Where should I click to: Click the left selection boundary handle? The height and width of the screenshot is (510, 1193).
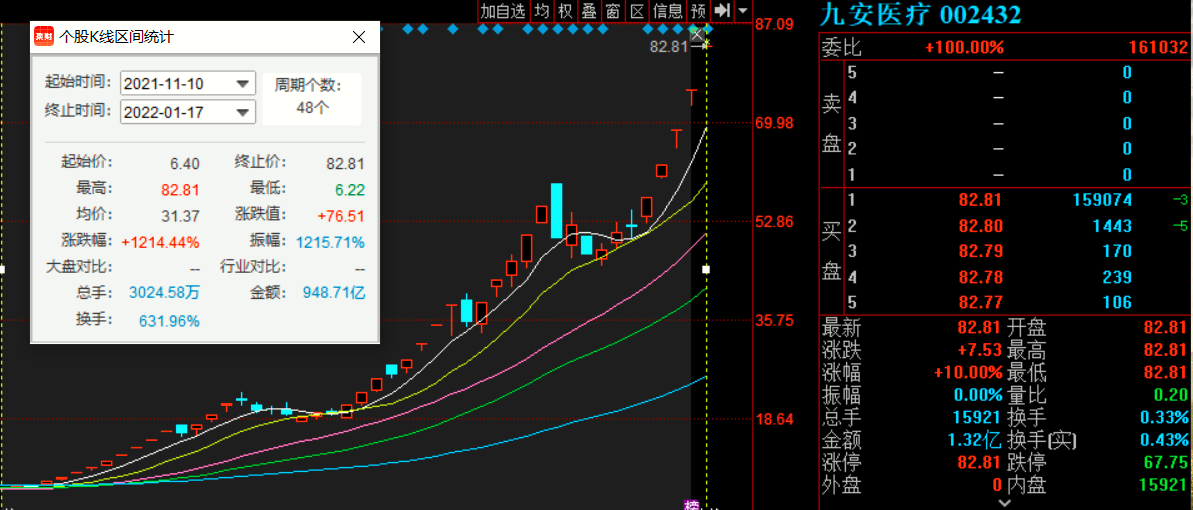pos(2,269)
